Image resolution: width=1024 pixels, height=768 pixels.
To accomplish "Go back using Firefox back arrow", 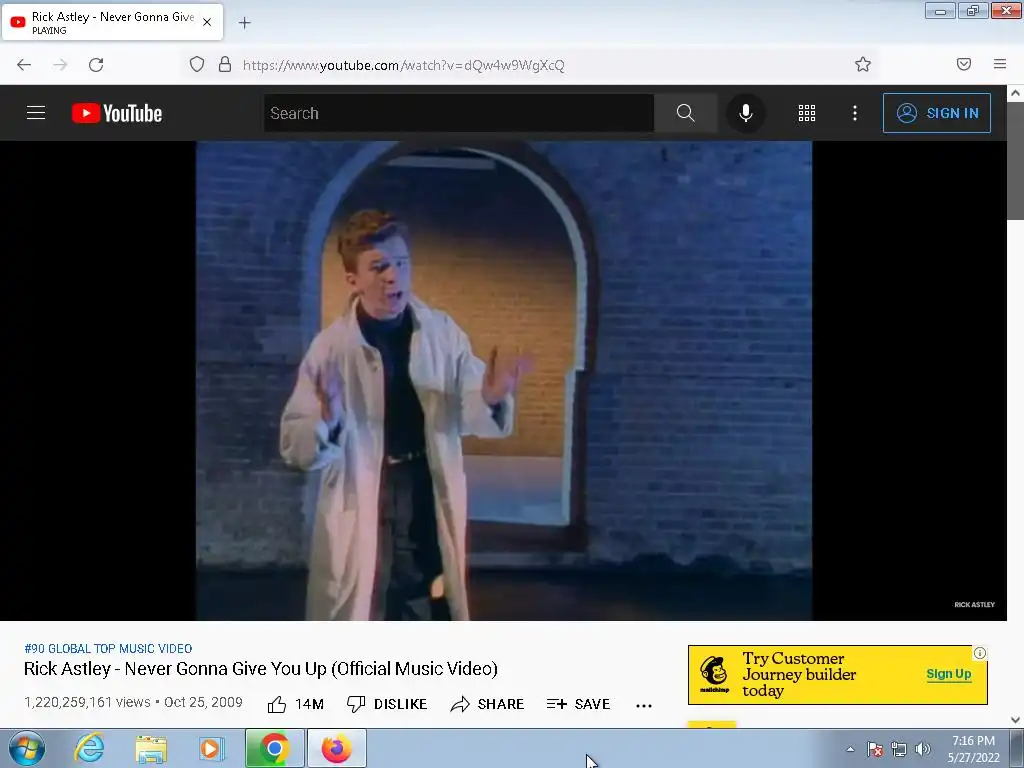I will 24,65.
